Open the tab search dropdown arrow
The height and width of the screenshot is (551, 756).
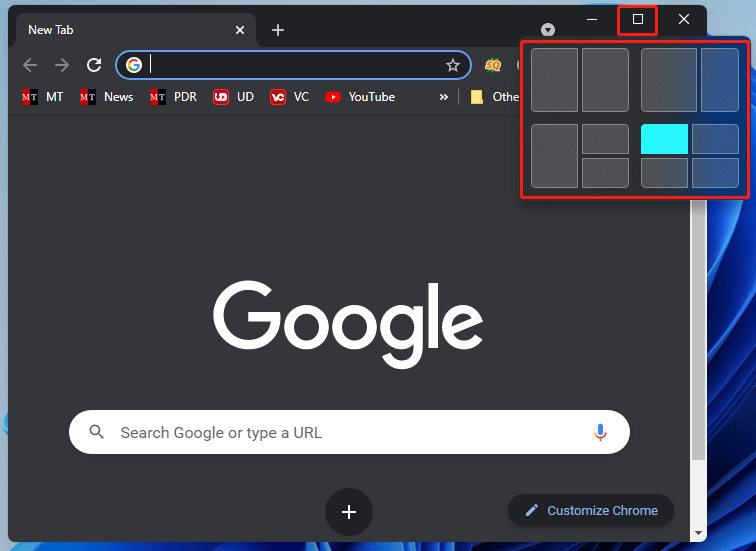548,30
